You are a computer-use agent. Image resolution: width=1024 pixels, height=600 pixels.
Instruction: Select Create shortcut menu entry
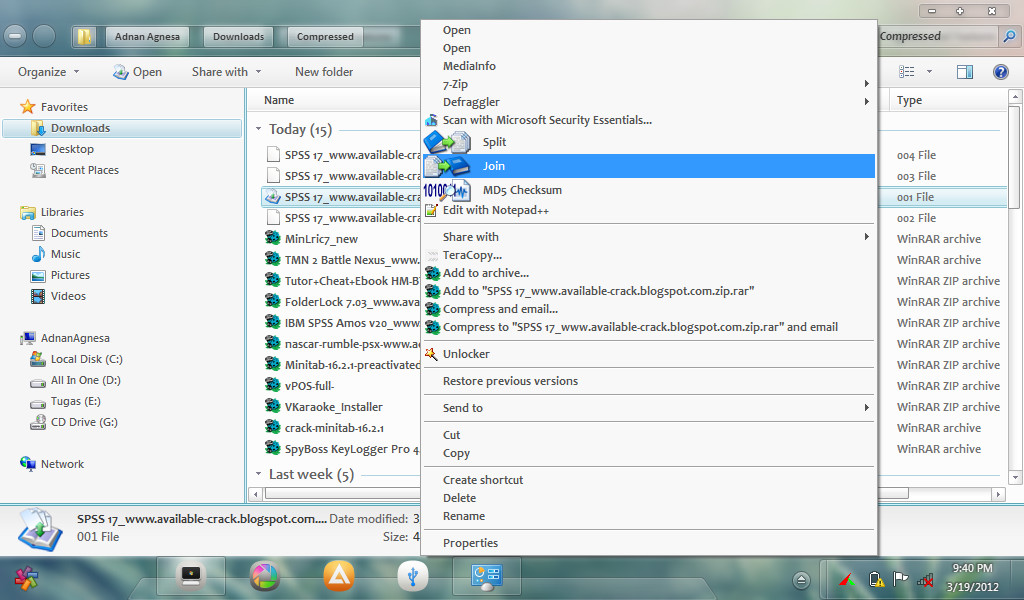click(483, 480)
